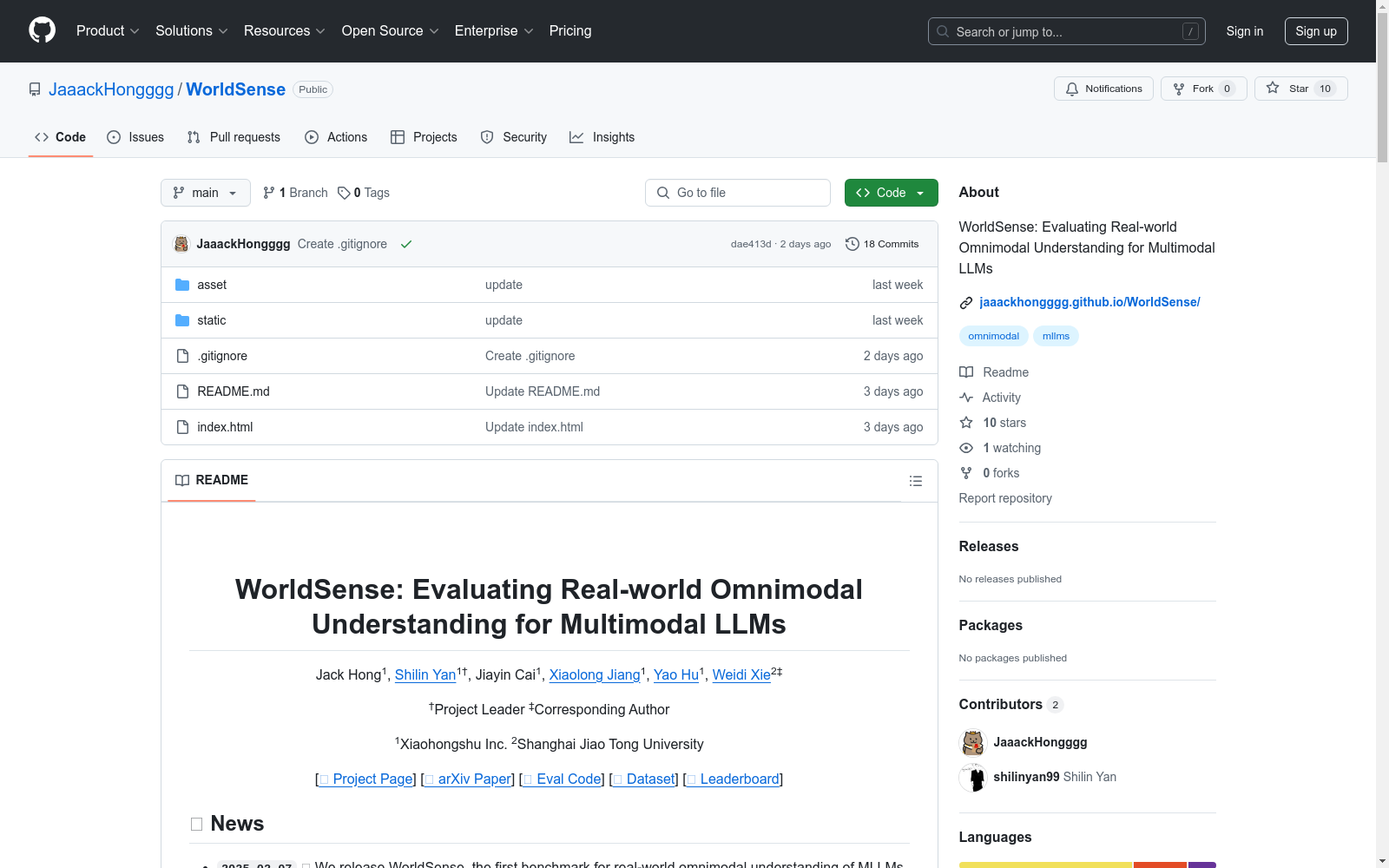Expand the Solutions menu

click(x=192, y=31)
